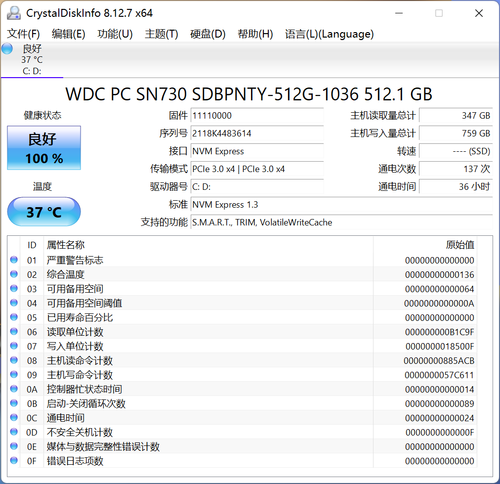Click raw value 000000018500F
Image resolution: width=500 pixels, height=484 pixels.
tap(439, 346)
